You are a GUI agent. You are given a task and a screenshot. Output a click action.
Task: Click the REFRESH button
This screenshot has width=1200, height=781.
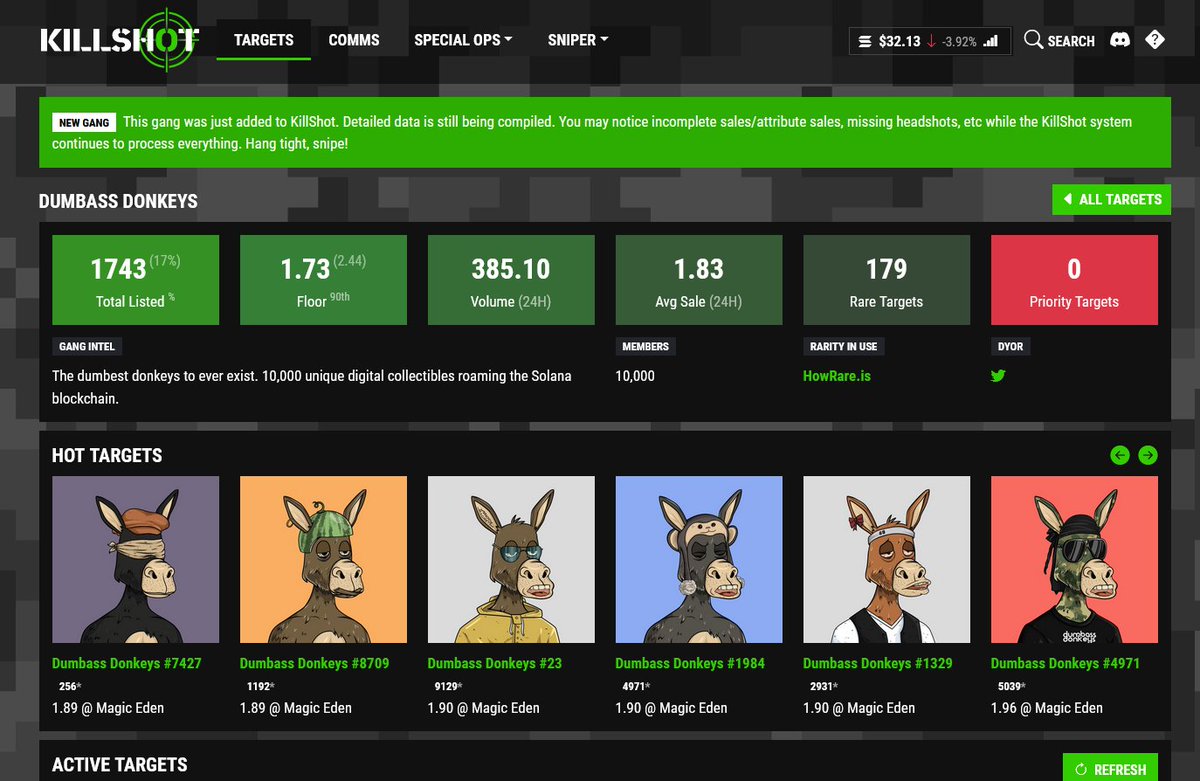1112,768
